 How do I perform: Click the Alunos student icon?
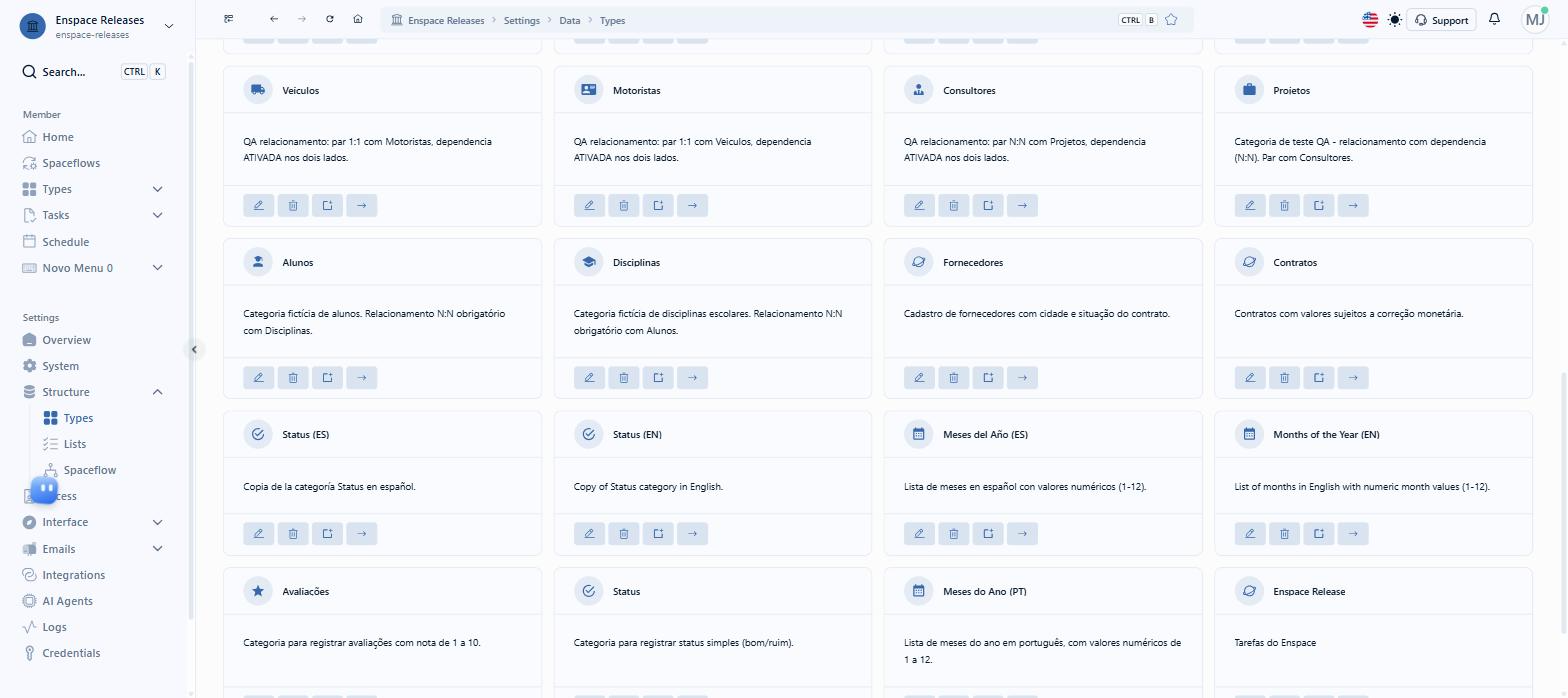258,262
